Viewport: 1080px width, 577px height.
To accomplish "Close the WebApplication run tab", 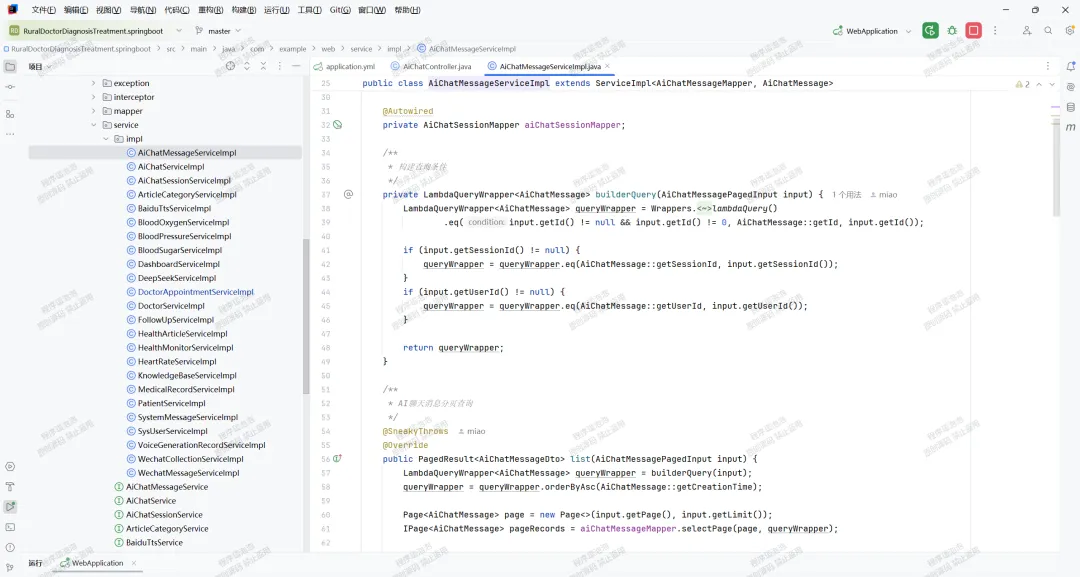I will tap(134, 563).
